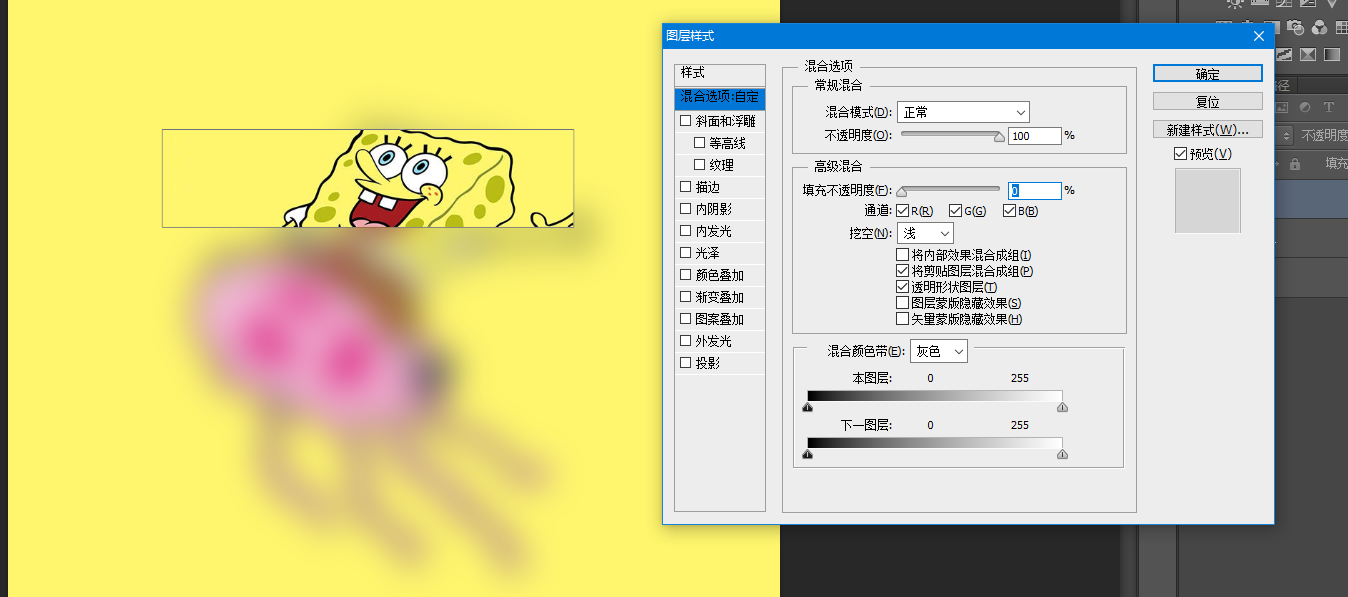Click the 新建样式 New Style button
The height and width of the screenshot is (597, 1348).
(x=1207, y=128)
